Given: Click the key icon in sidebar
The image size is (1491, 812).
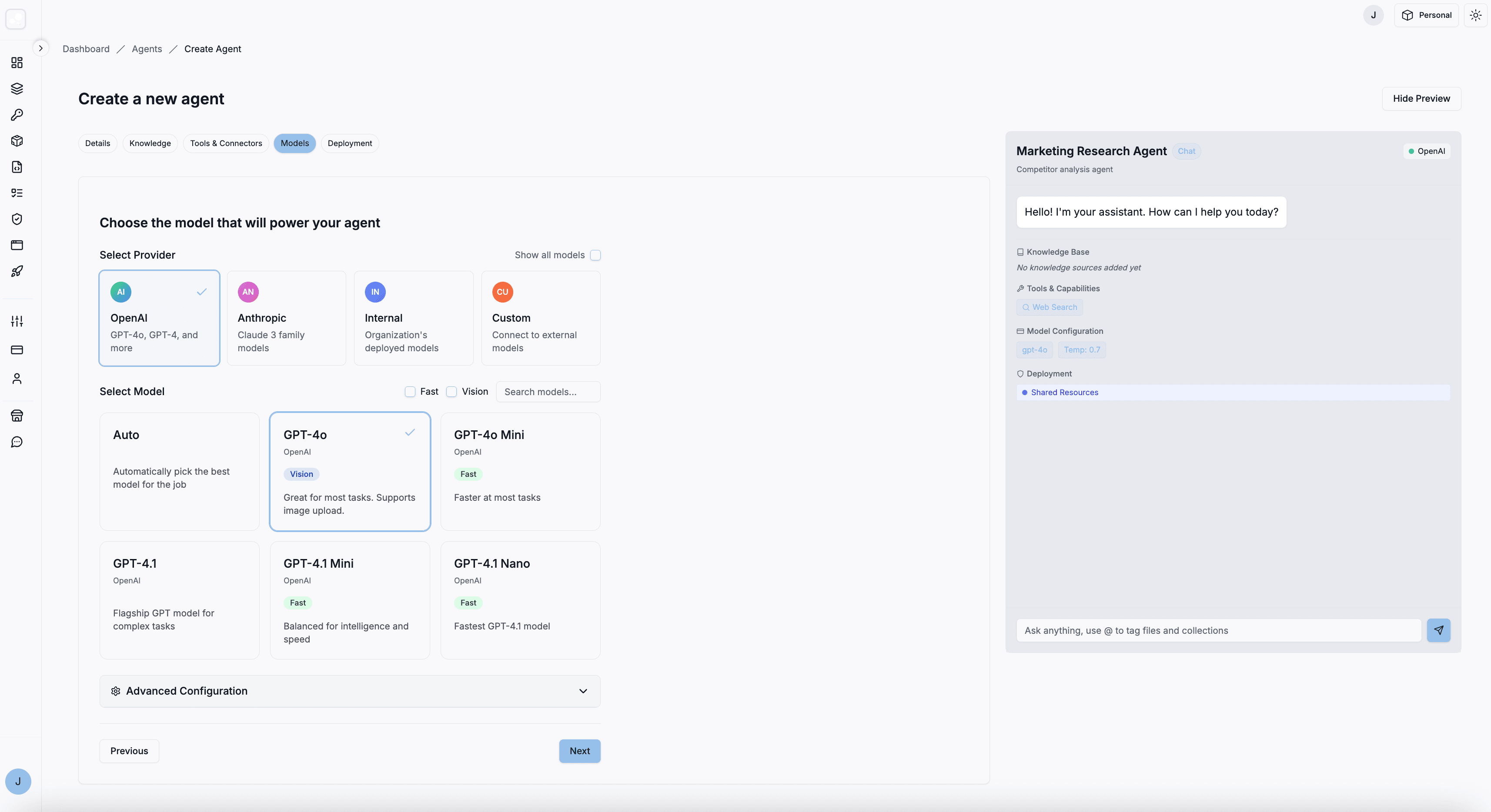Looking at the screenshot, I should pos(17,114).
